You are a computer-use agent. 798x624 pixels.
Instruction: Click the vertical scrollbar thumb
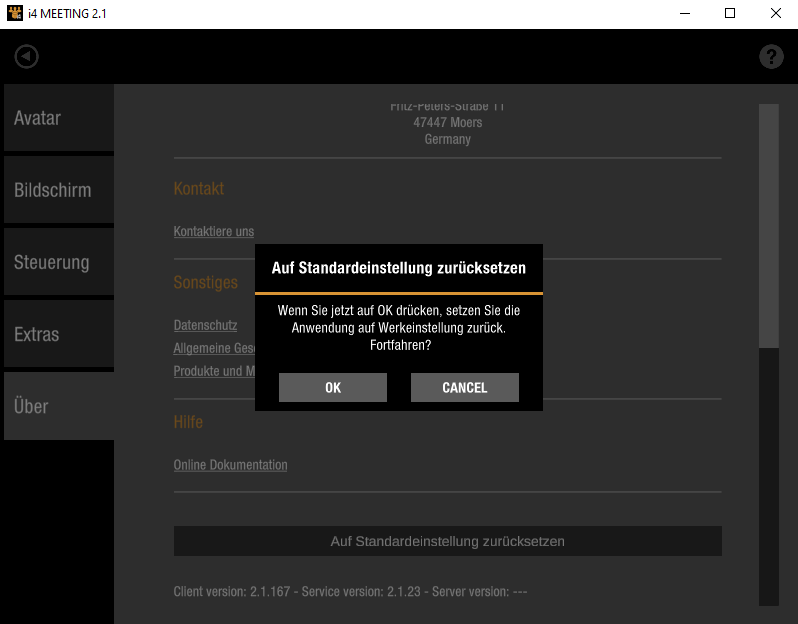point(768,225)
